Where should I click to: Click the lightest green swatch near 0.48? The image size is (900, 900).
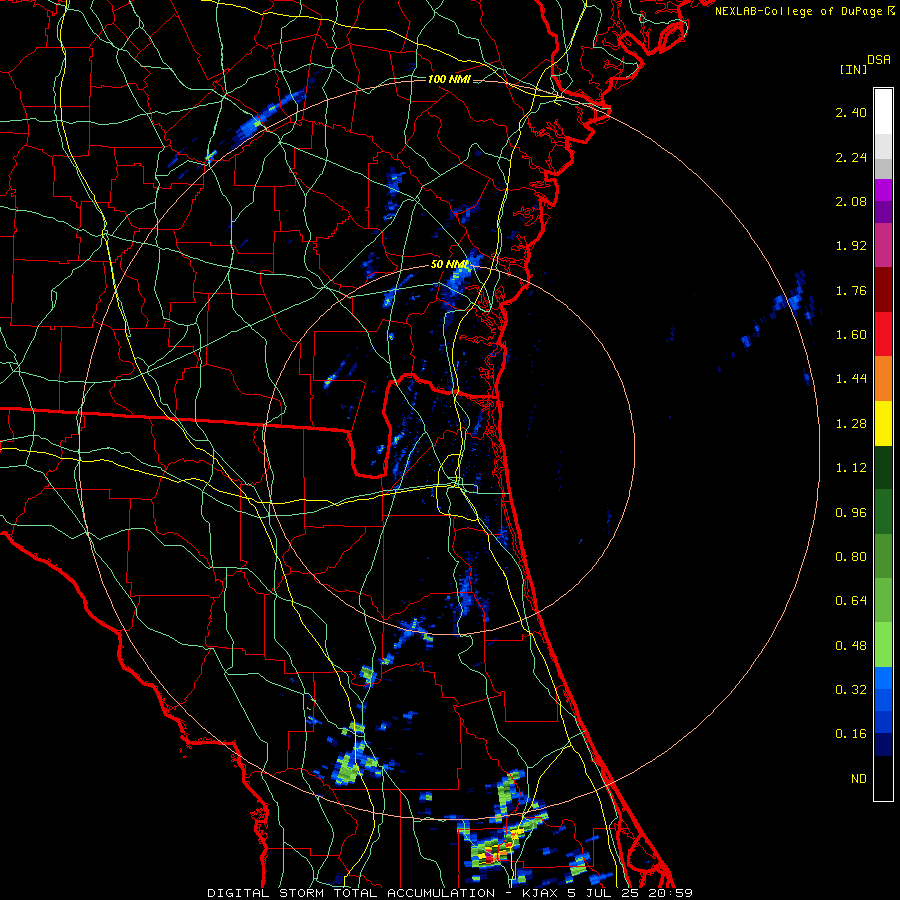click(x=883, y=645)
